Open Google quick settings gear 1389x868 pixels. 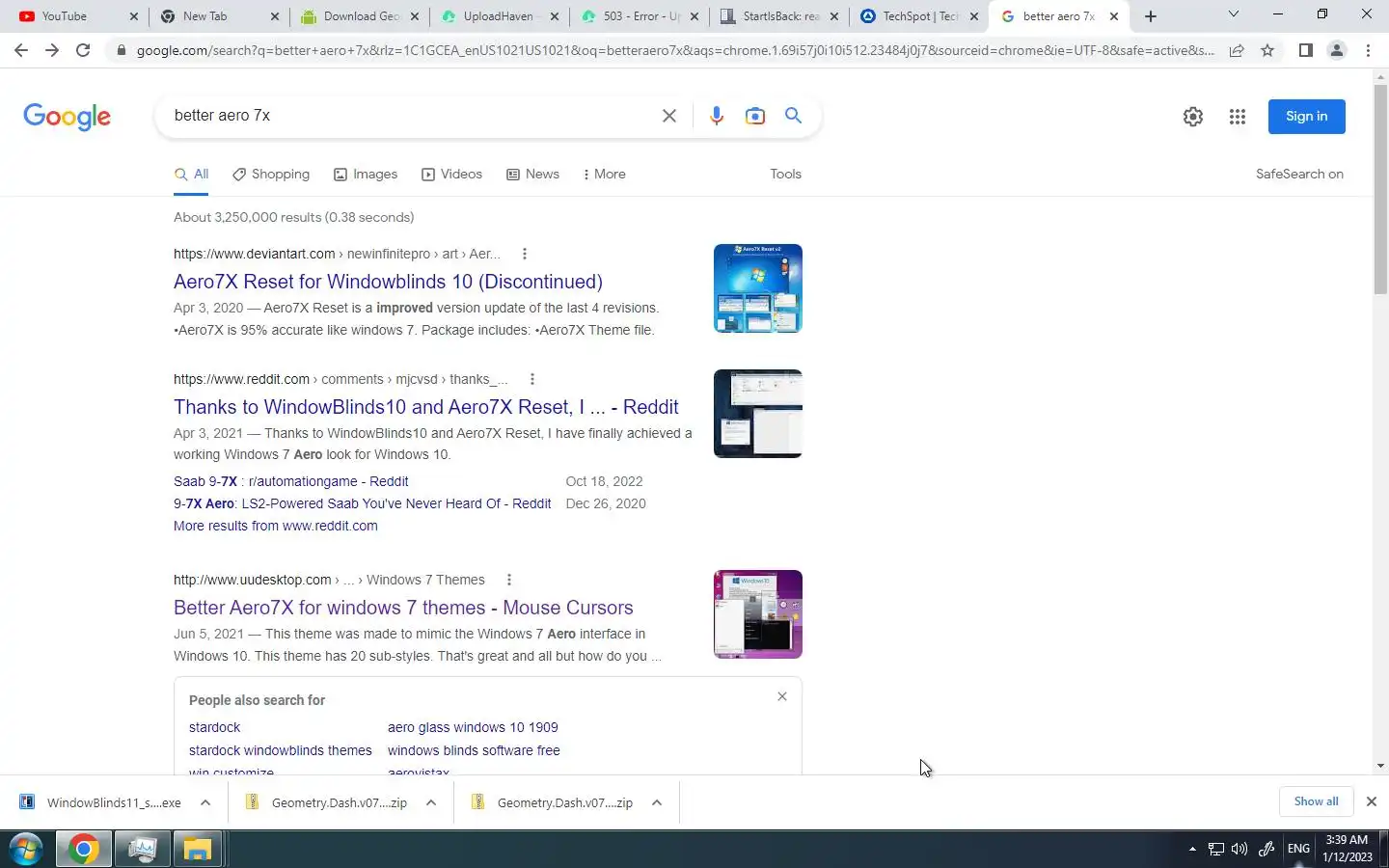tap(1193, 117)
